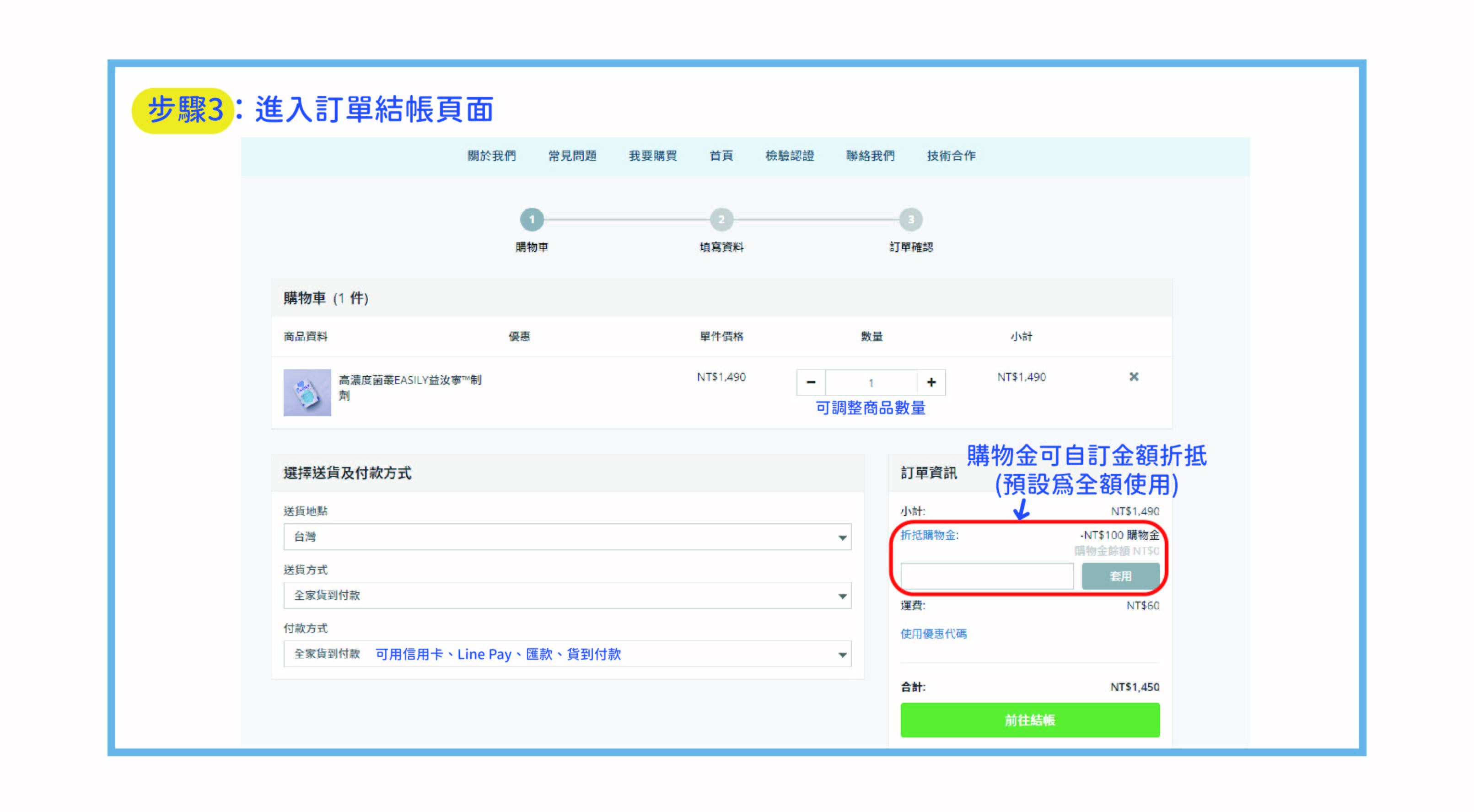Click the 套用 apply button
Viewport: 1474px width, 812px height.
pyautogui.click(x=1120, y=576)
